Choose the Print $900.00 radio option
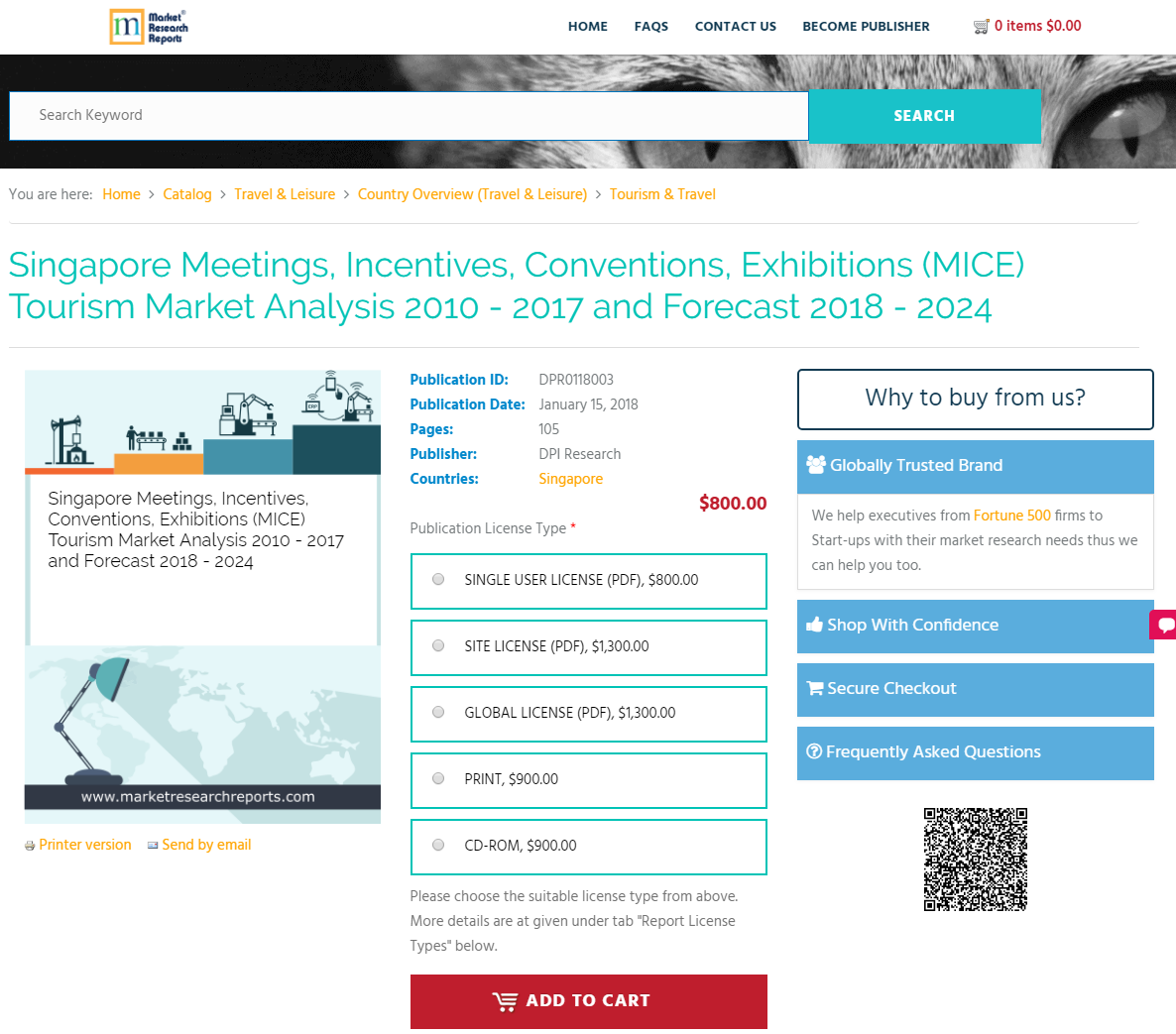1176x1034 pixels. pyautogui.click(x=438, y=778)
